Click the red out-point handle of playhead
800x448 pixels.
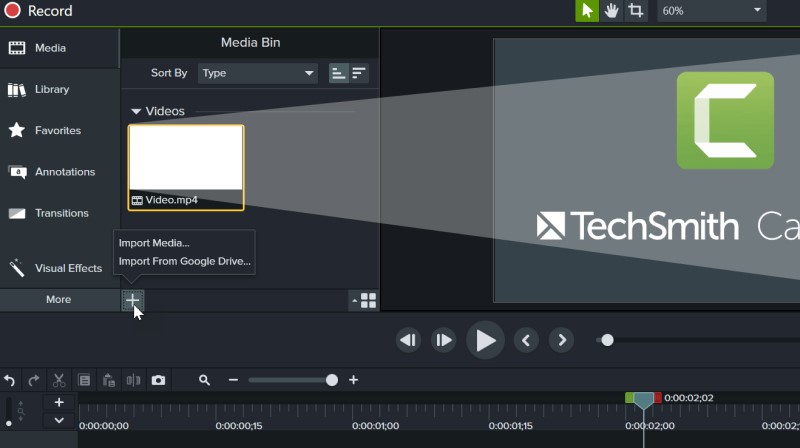[658, 397]
